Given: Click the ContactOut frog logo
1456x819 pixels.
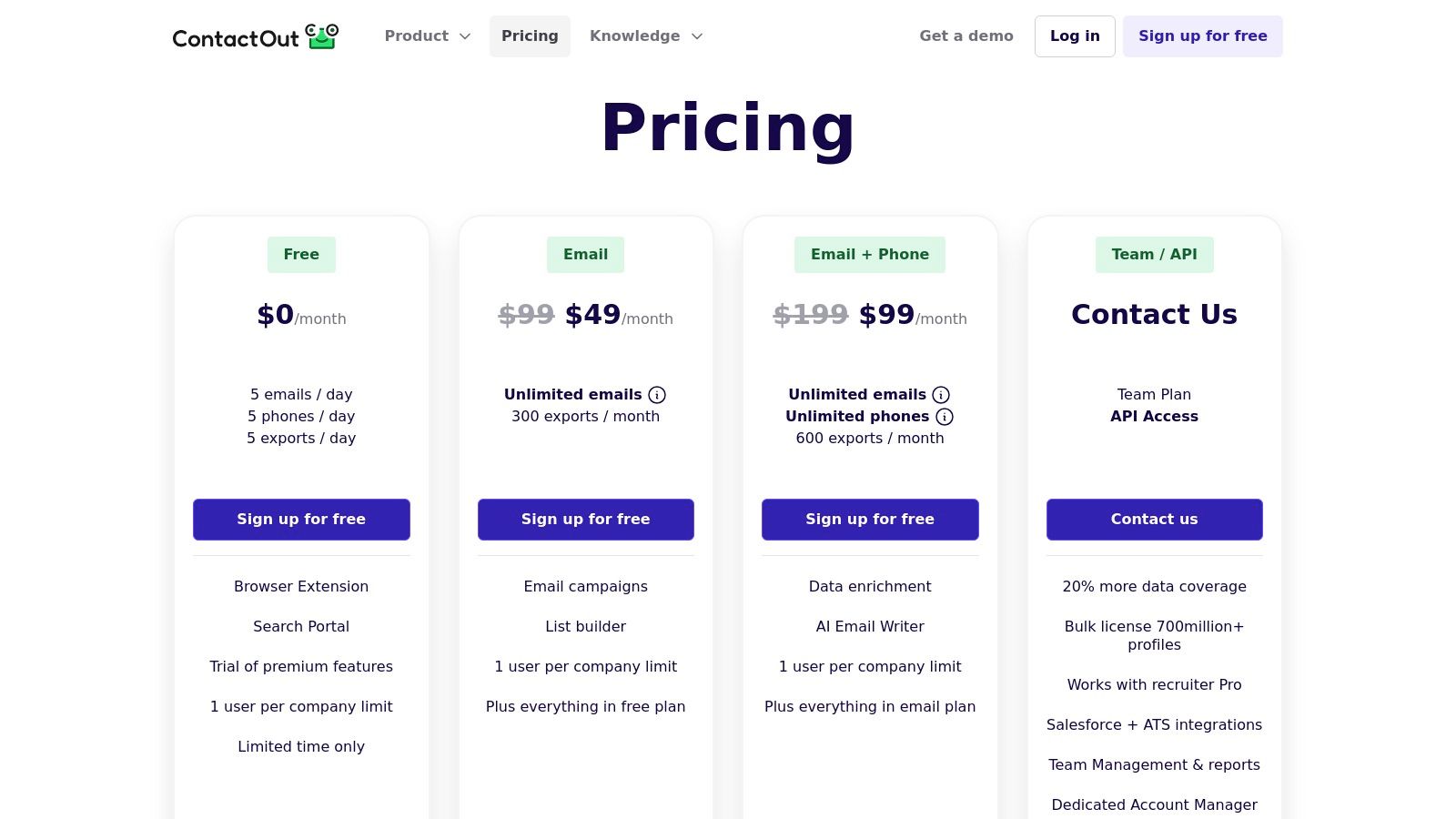Looking at the screenshot, I should (x=322, y=36).
